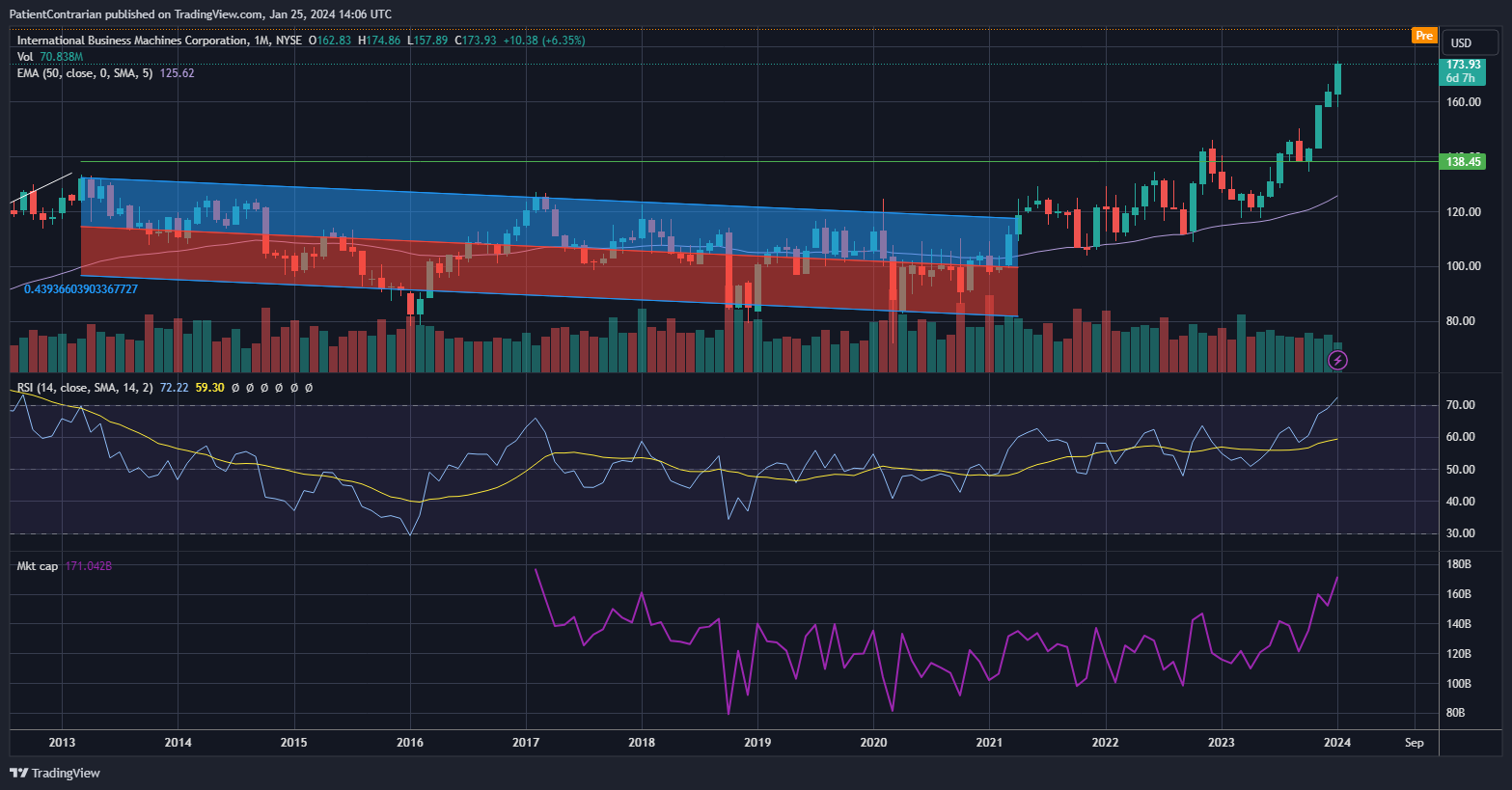Click the 80.00 price axis label
The image size is (1512, 790).
coord(1461,321)
